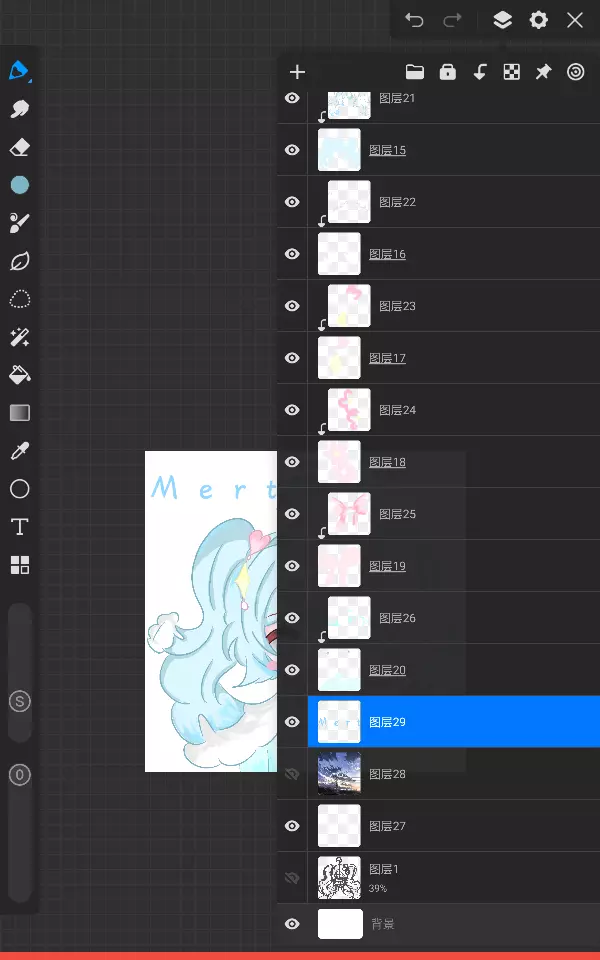
Task: Select the magic wand tool
Action: (x=20, y=337)
